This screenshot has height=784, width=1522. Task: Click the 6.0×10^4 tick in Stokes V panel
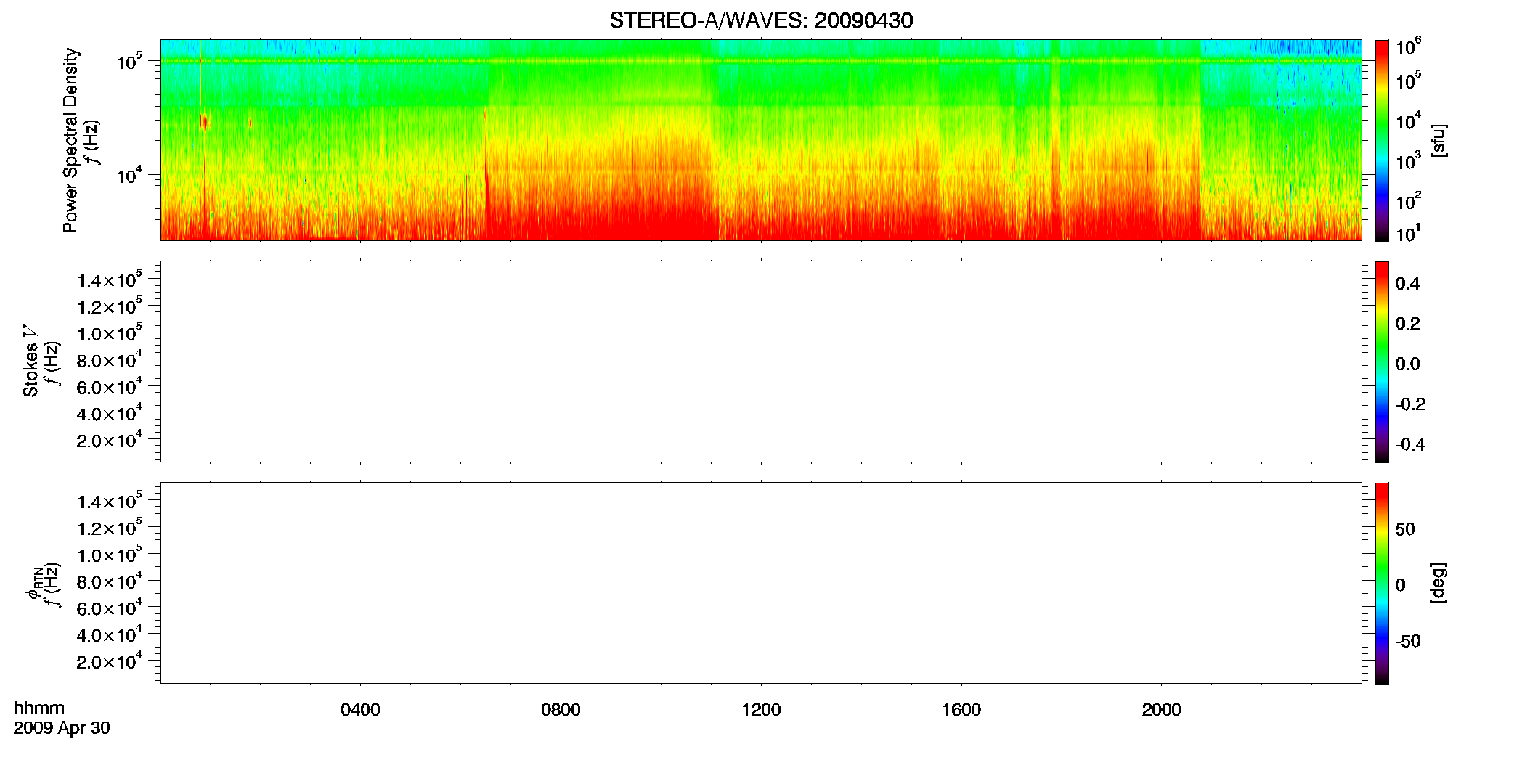[x=109, y=387]
